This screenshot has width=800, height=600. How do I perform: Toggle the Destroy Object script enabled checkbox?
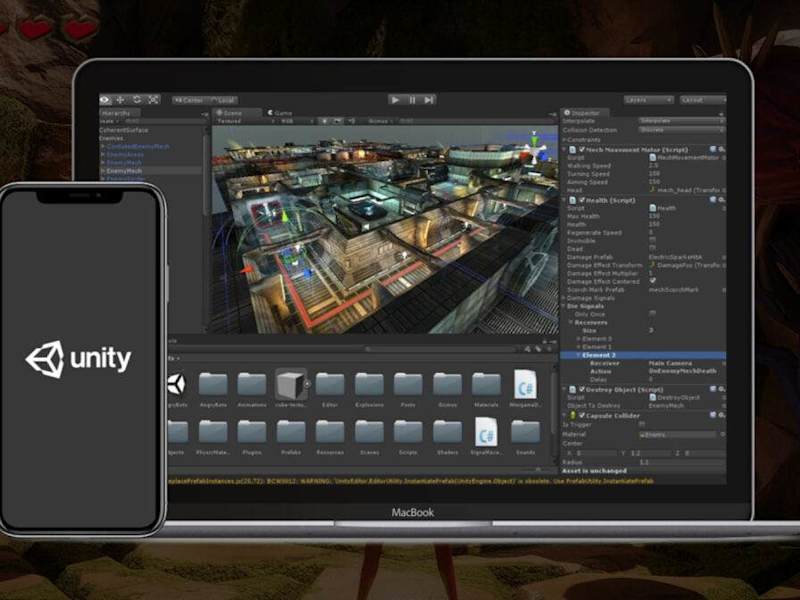point(582,389)
